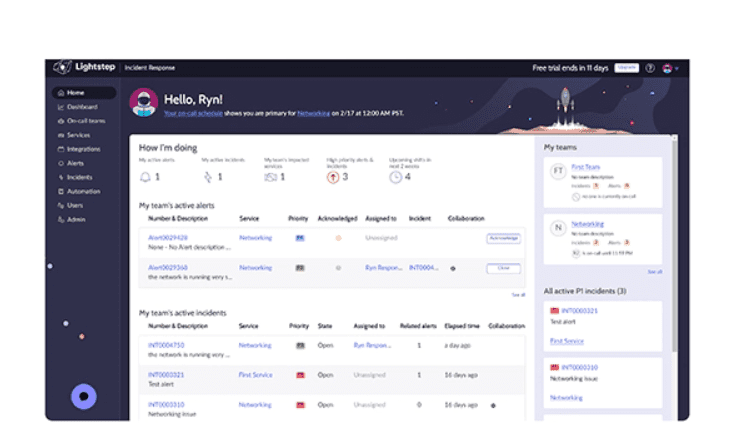The image size is (742, 440).
Task: Click priority flag for Alert0029428
Action: 300,238
